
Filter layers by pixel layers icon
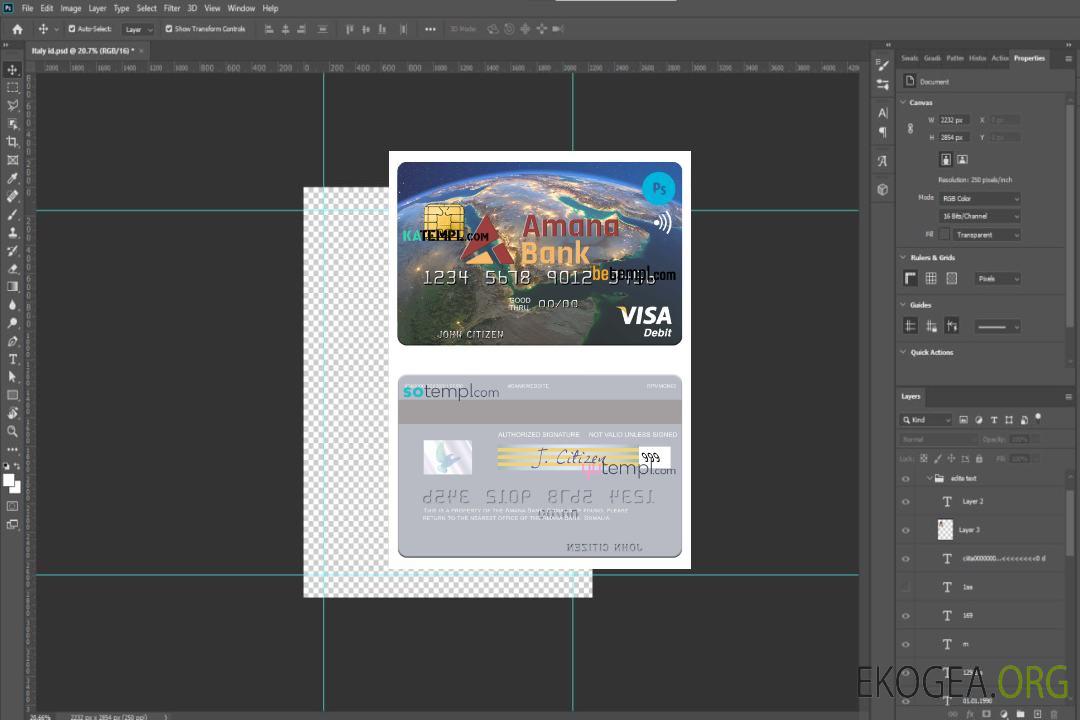click(x=964, y=420)
